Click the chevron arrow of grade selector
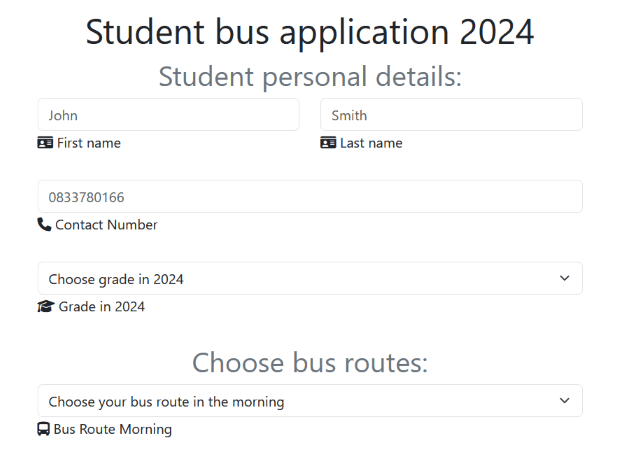The width and height of the screenshot is (620, 457). point(564,279)
